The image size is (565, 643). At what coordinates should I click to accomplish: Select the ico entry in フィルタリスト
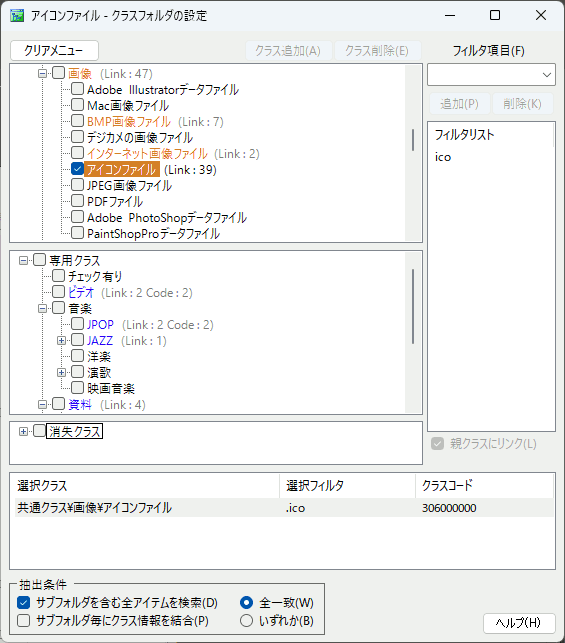(443, 157)
